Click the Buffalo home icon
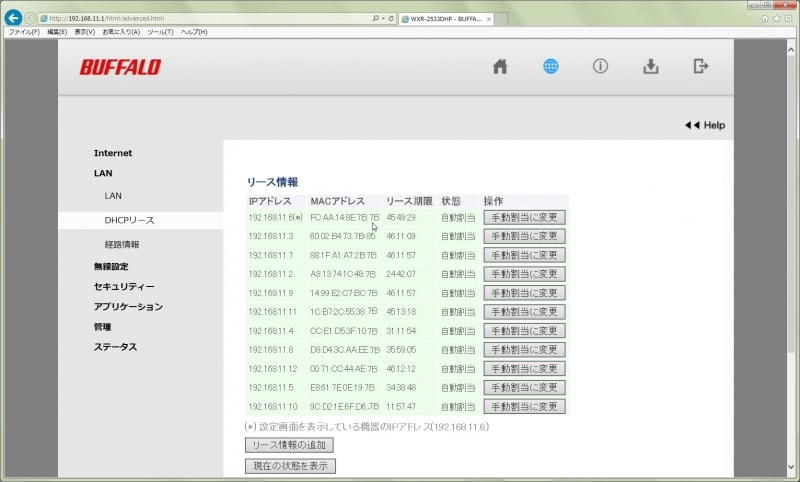Screen dimensions: 800x482 (500, 67)
